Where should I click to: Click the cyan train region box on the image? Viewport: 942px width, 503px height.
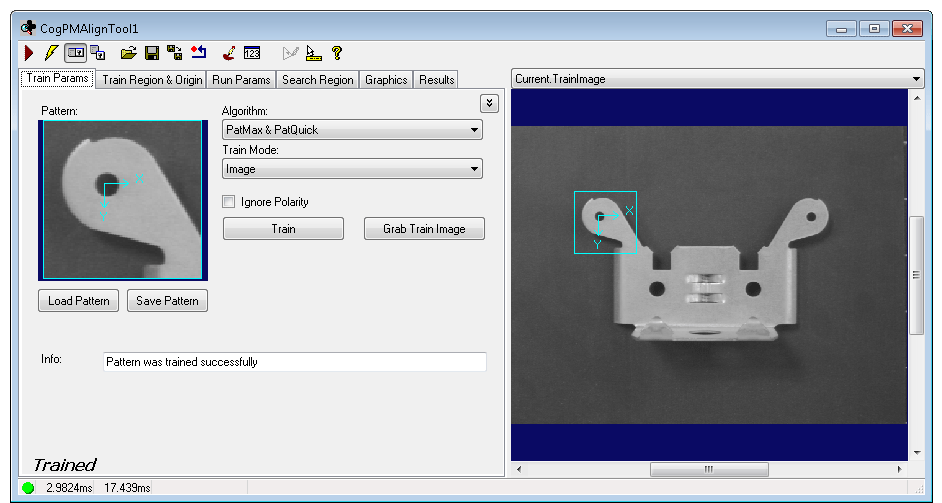tap(605, 222)
